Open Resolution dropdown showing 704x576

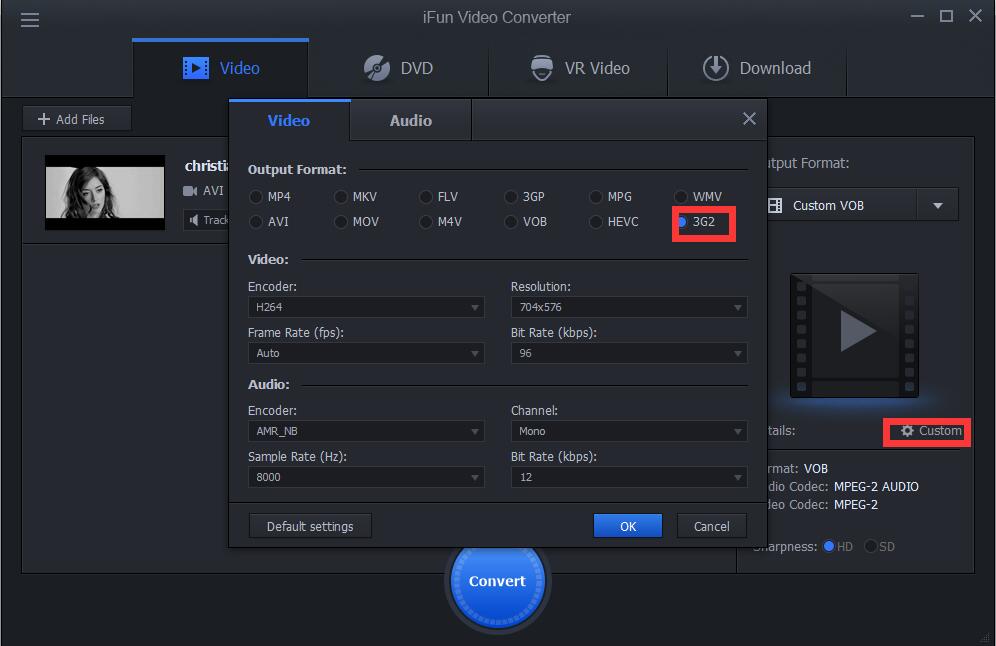(629, 307)
